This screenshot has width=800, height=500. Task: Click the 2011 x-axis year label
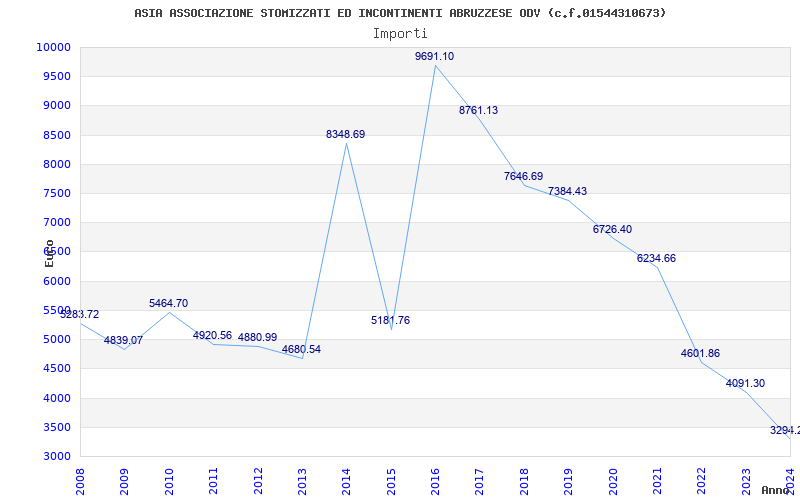point(213,481)
